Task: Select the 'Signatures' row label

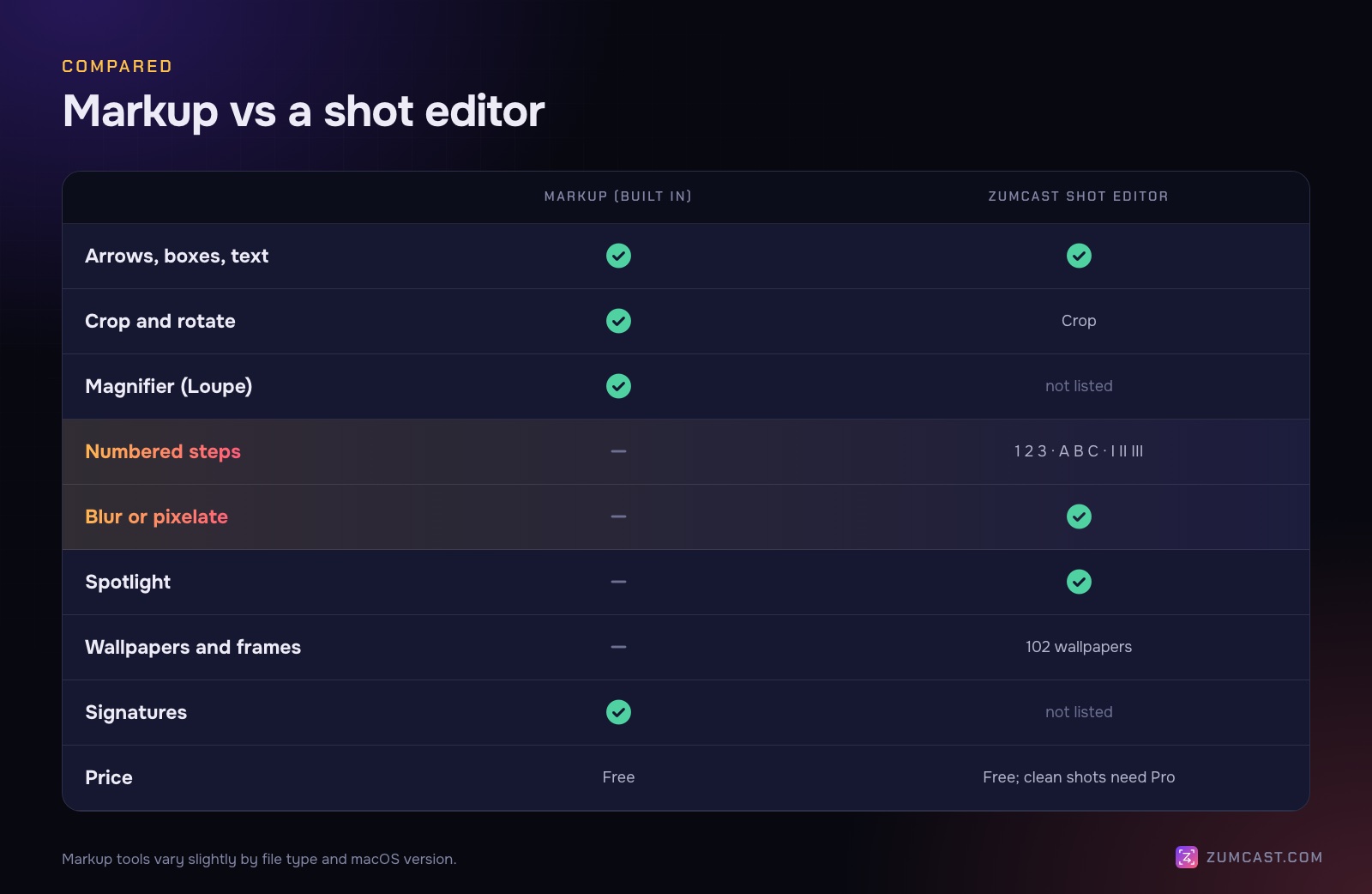Action: (136, 712)
